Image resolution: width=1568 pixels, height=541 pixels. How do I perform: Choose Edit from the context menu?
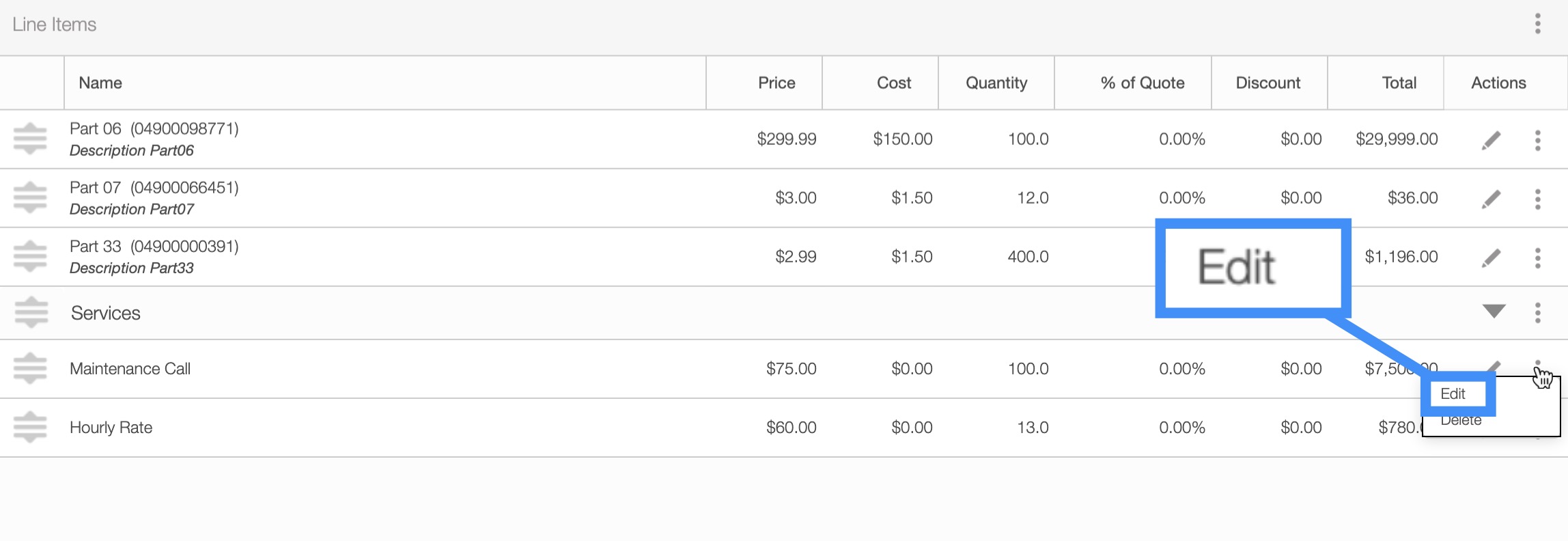[x=1453, y=394]
